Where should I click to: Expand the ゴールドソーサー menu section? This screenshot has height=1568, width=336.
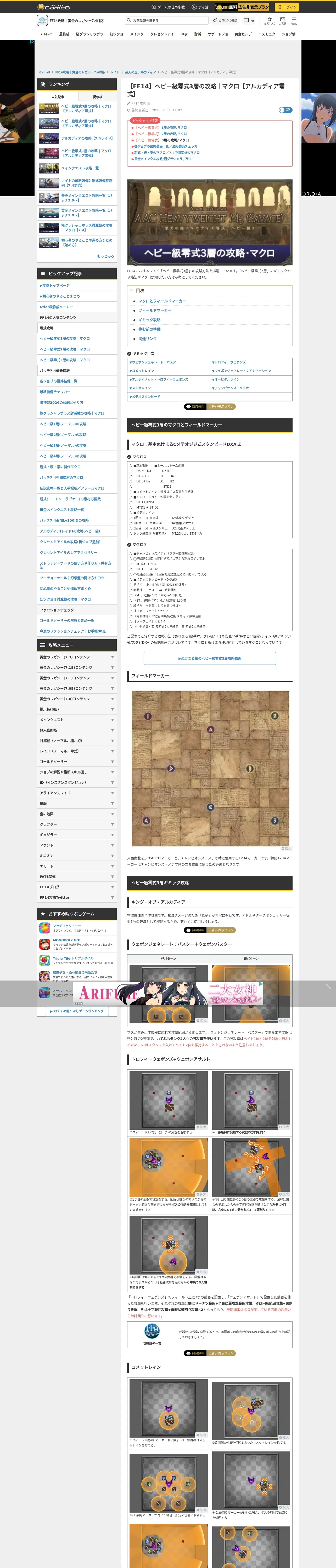77,762
